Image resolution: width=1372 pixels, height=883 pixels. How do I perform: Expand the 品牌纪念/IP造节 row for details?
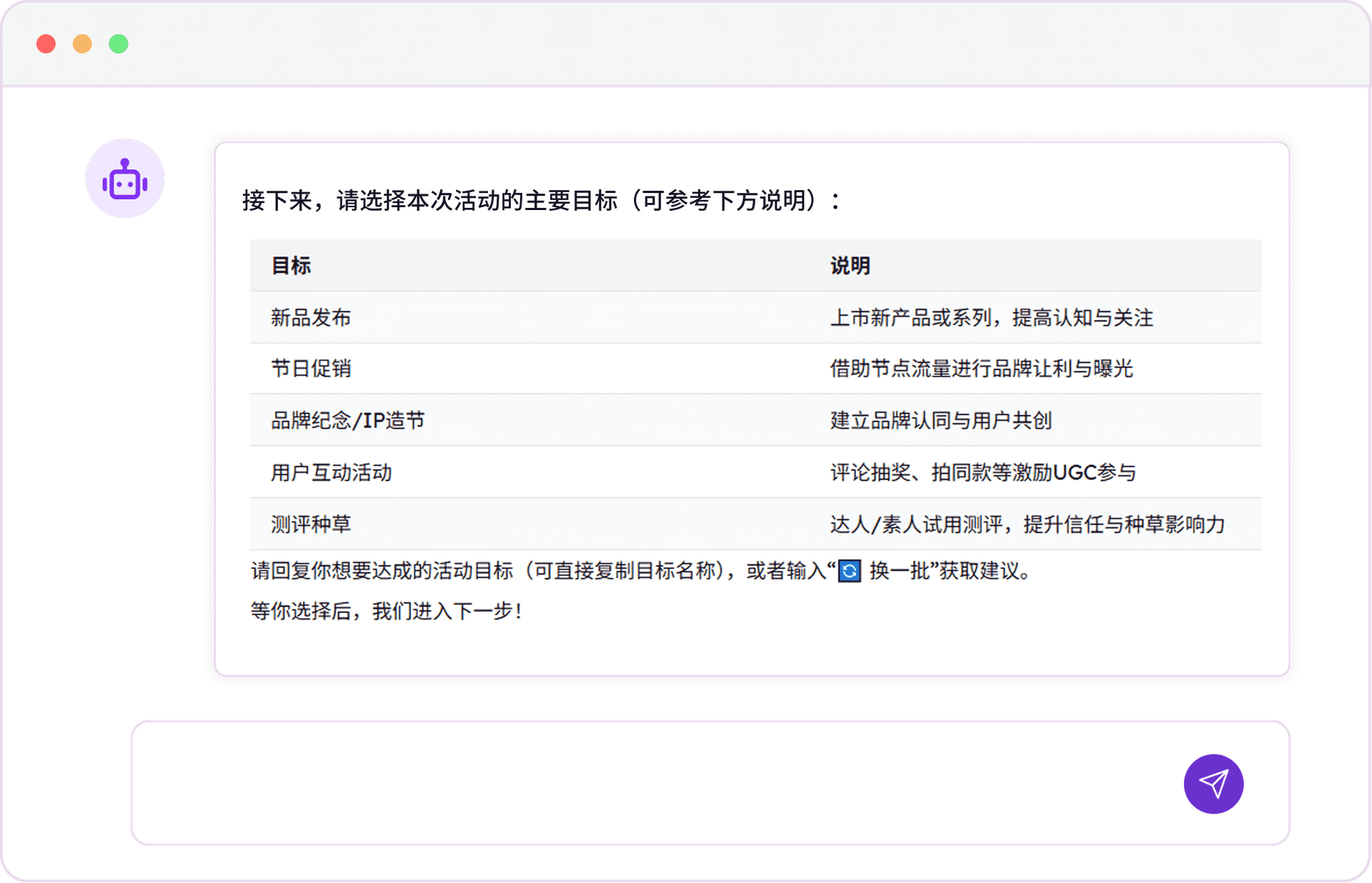tap(347, 421)
